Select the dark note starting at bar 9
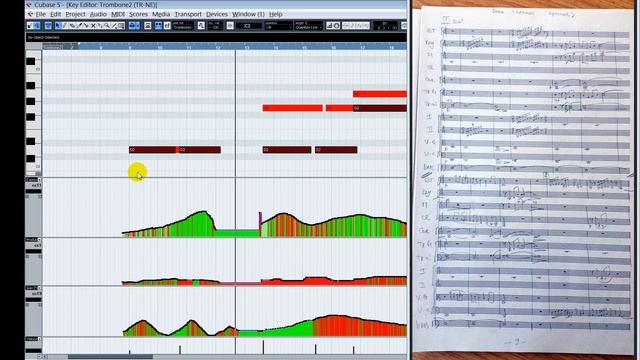Screen dimensions: 640x360 (153, 150)
